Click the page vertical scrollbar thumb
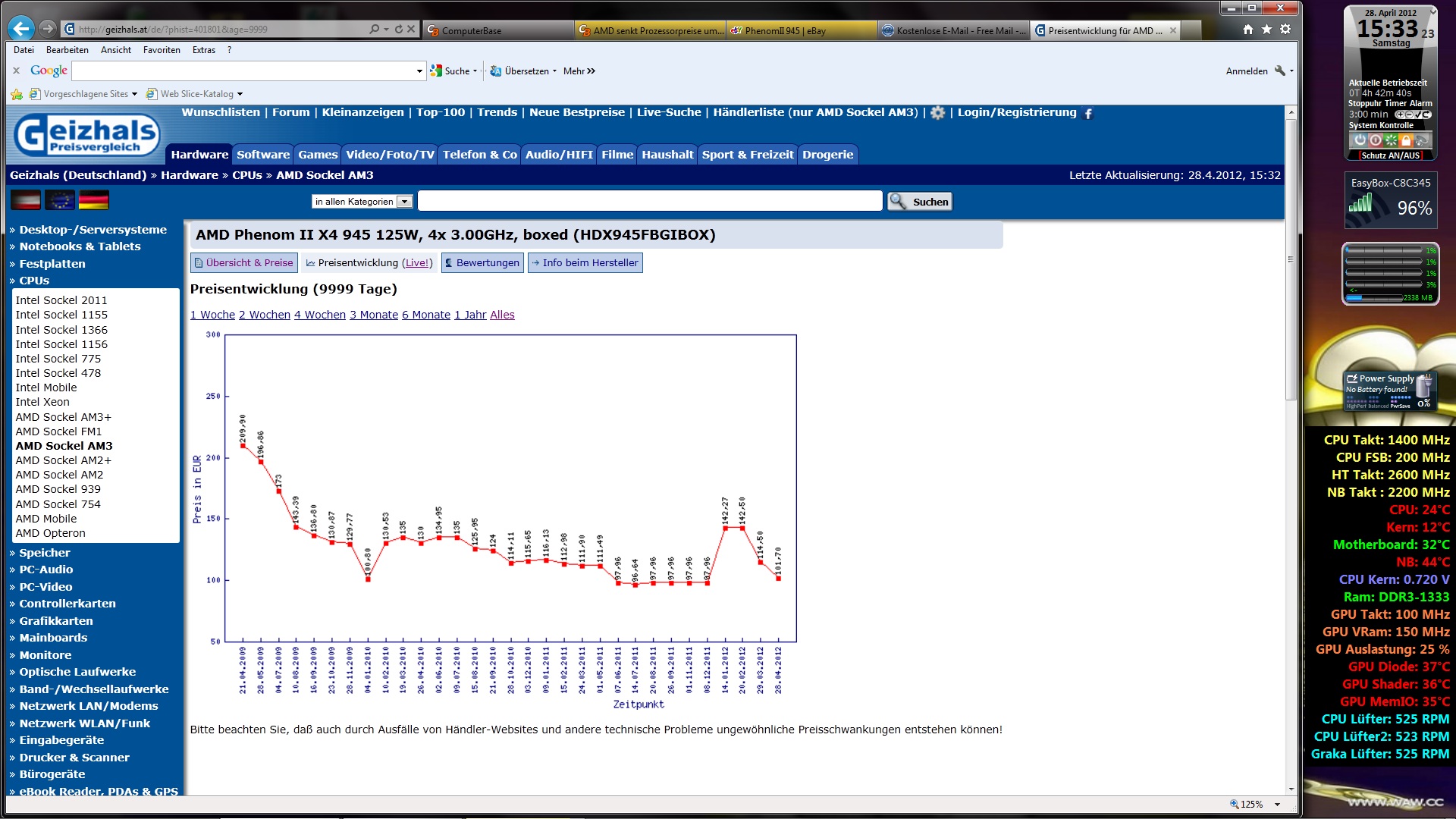The width and height of the screenshot is (1456, 819). tap(1291, 258)
